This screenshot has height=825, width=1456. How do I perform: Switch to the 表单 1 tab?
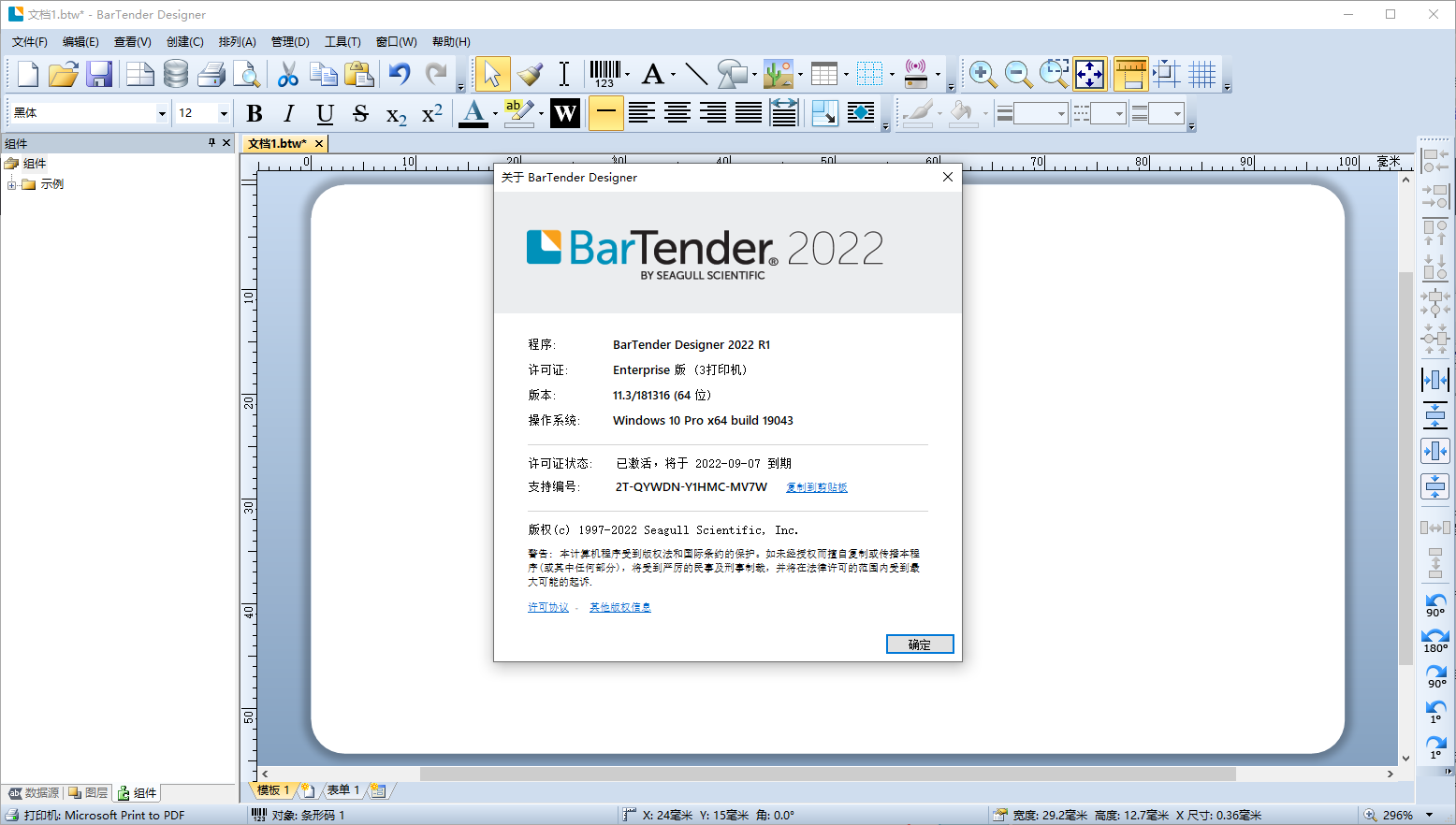(342, 790)
